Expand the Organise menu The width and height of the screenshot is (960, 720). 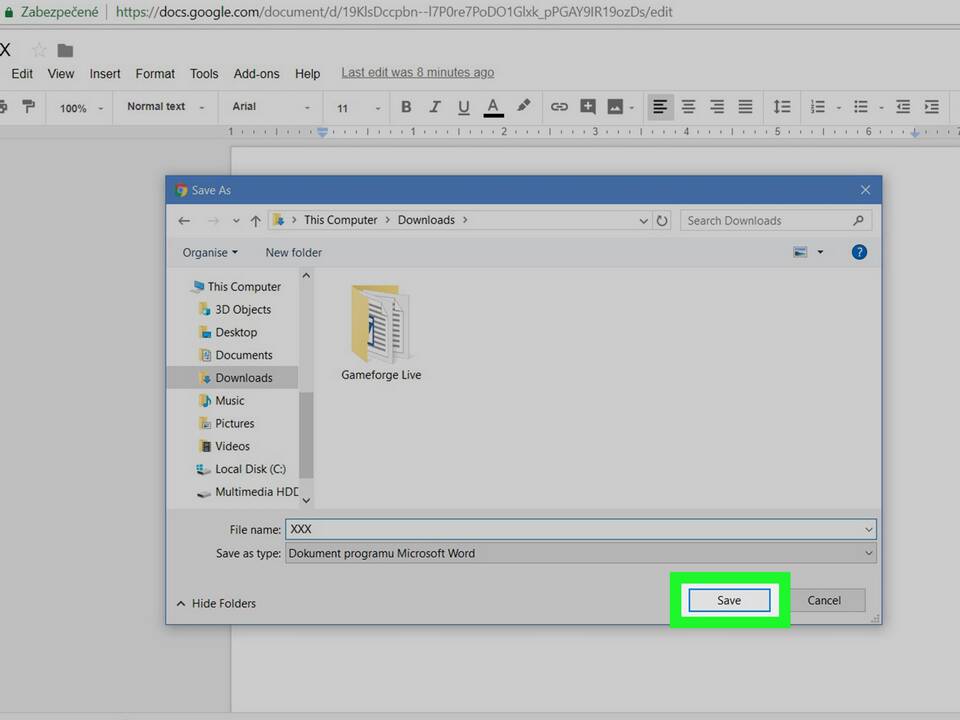tap(210, 253)
